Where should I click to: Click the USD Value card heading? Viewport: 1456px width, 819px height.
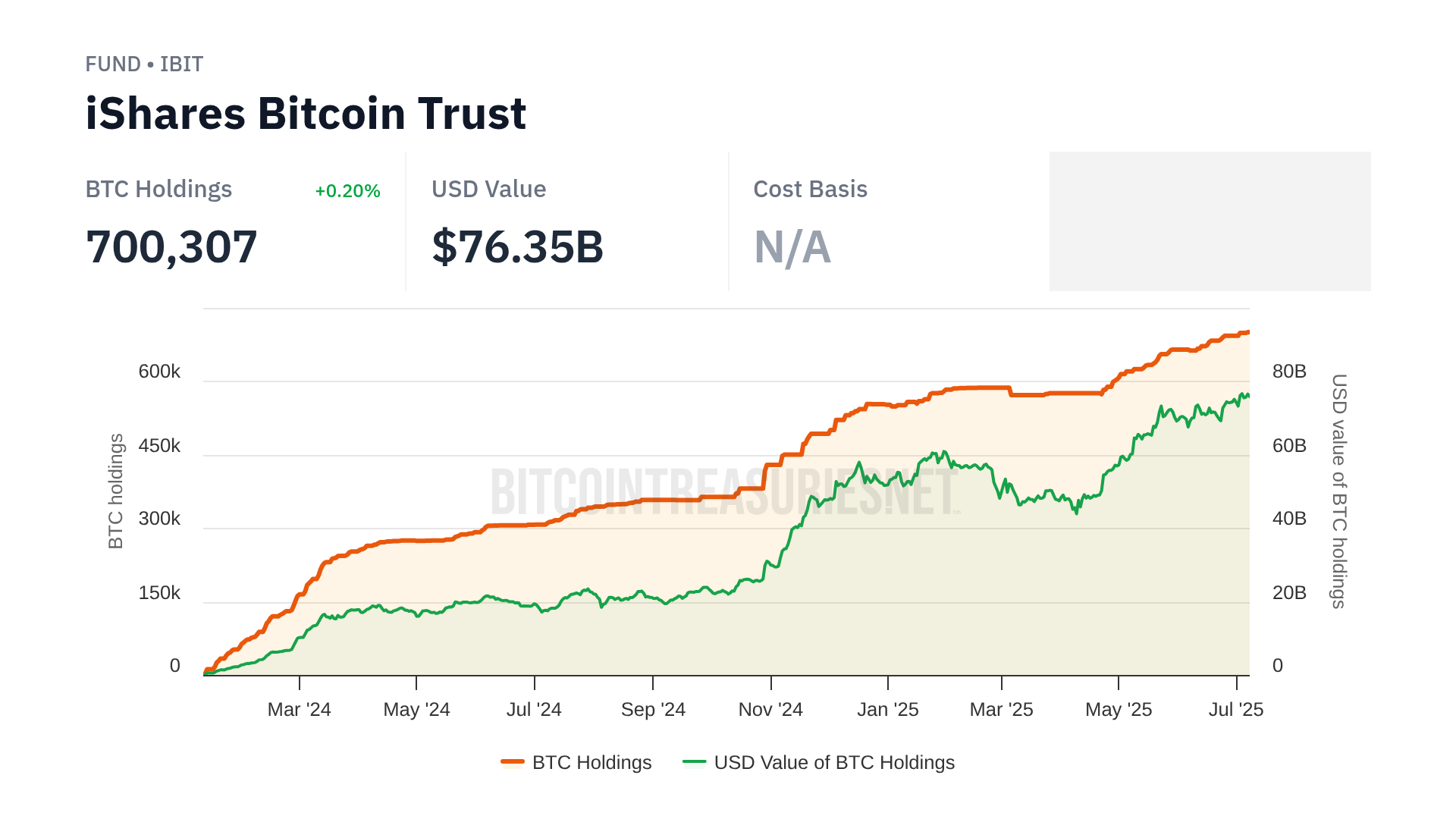tap(488, 190)
